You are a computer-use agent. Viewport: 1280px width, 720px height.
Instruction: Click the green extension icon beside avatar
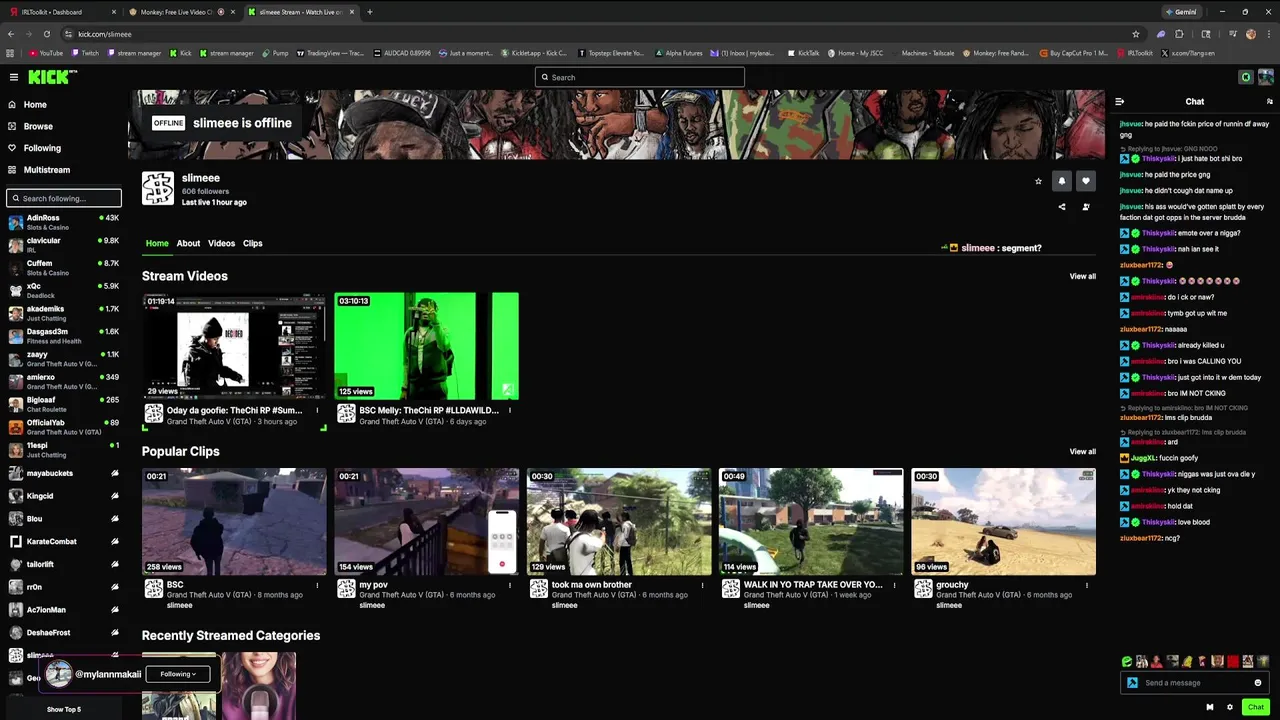click(x=1246, y=77)
